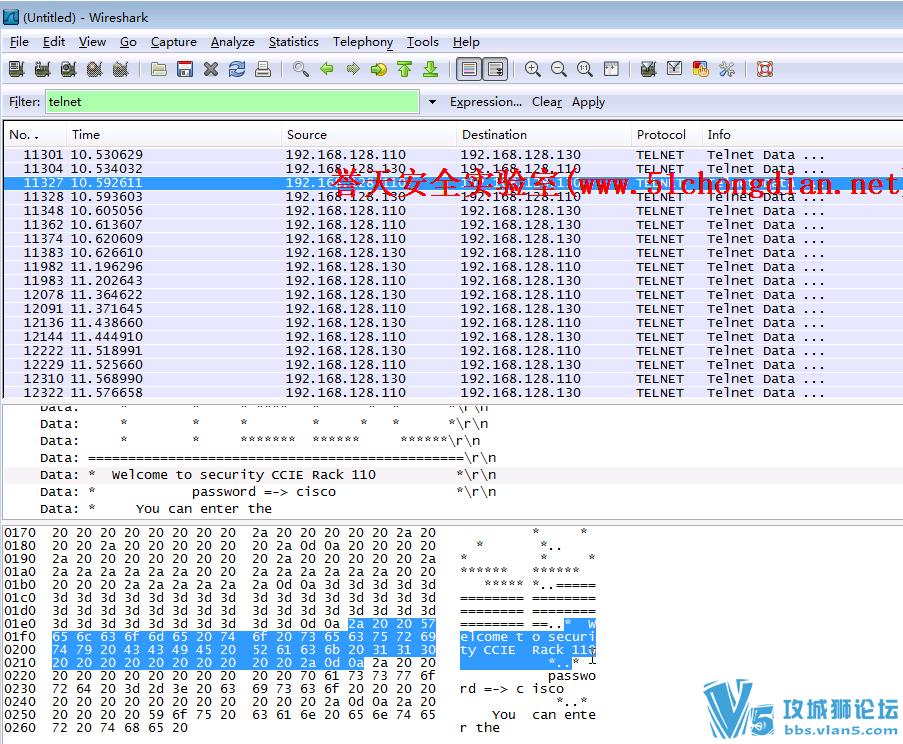903x744 pixels.
Task: Go forward in packet history
Action: [x=352, y=69]
